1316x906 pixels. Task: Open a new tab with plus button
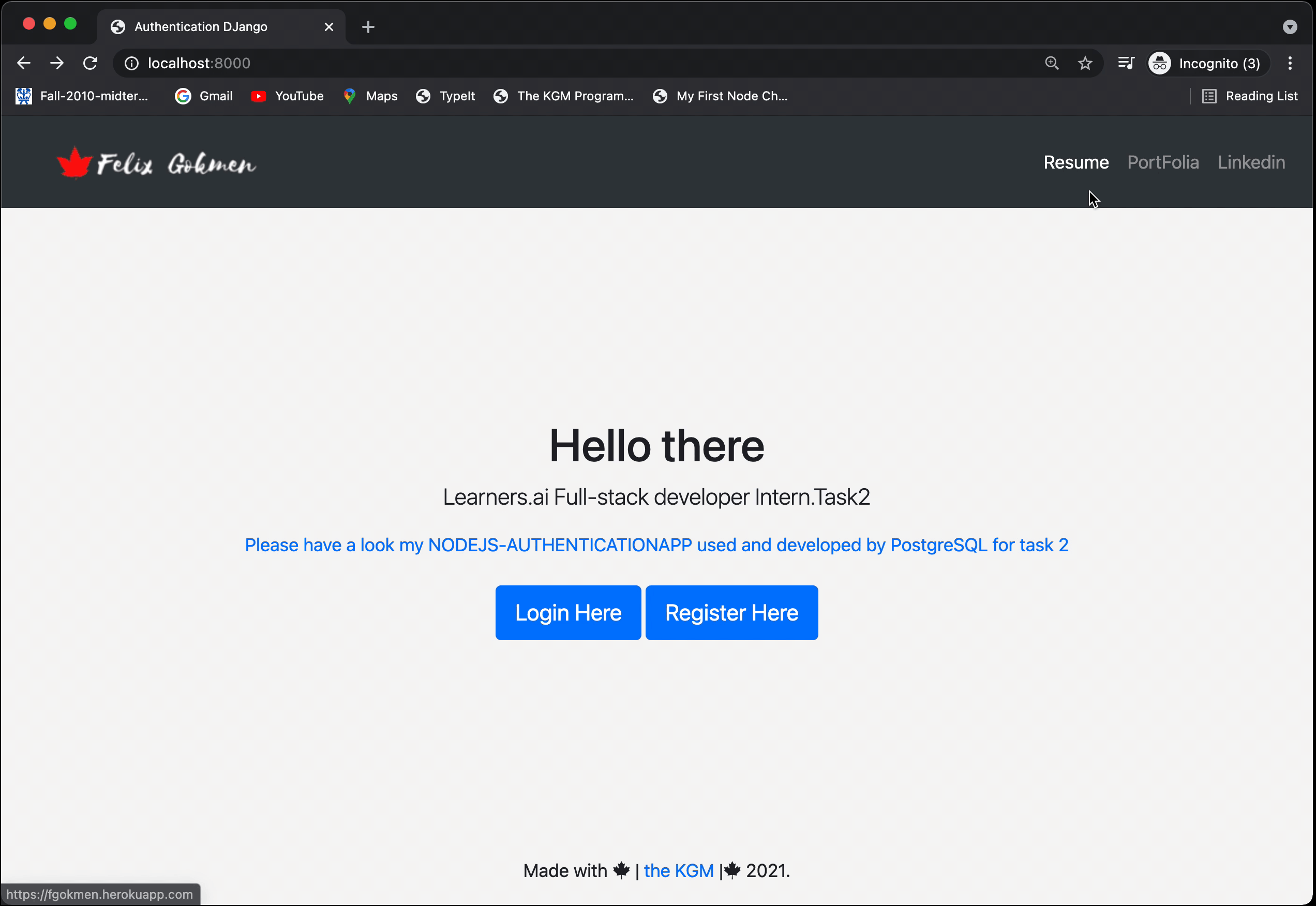(x=368, y=27)
